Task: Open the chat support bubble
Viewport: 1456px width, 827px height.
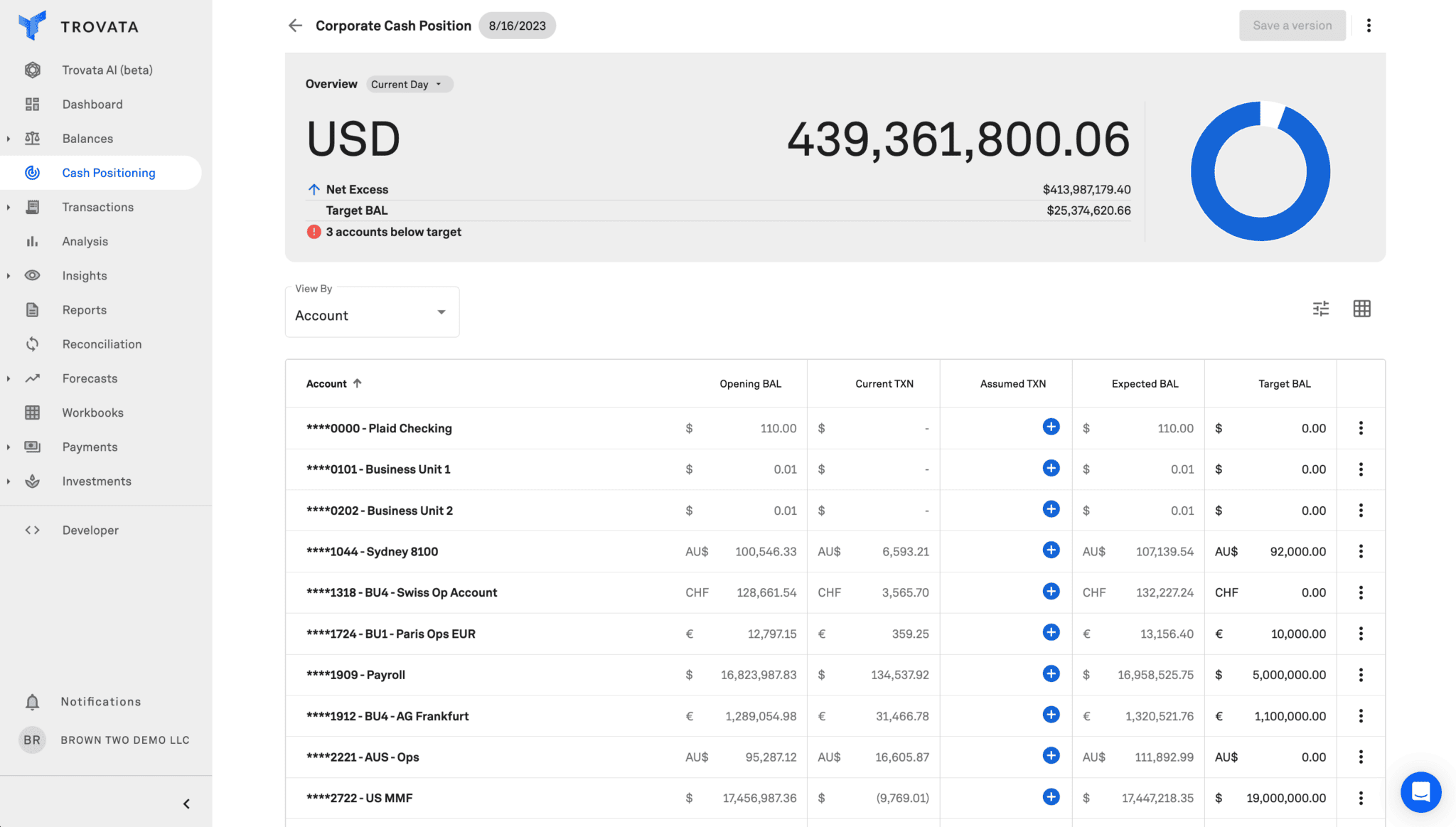Action: pyautogui.click(x=1420, y=791)
